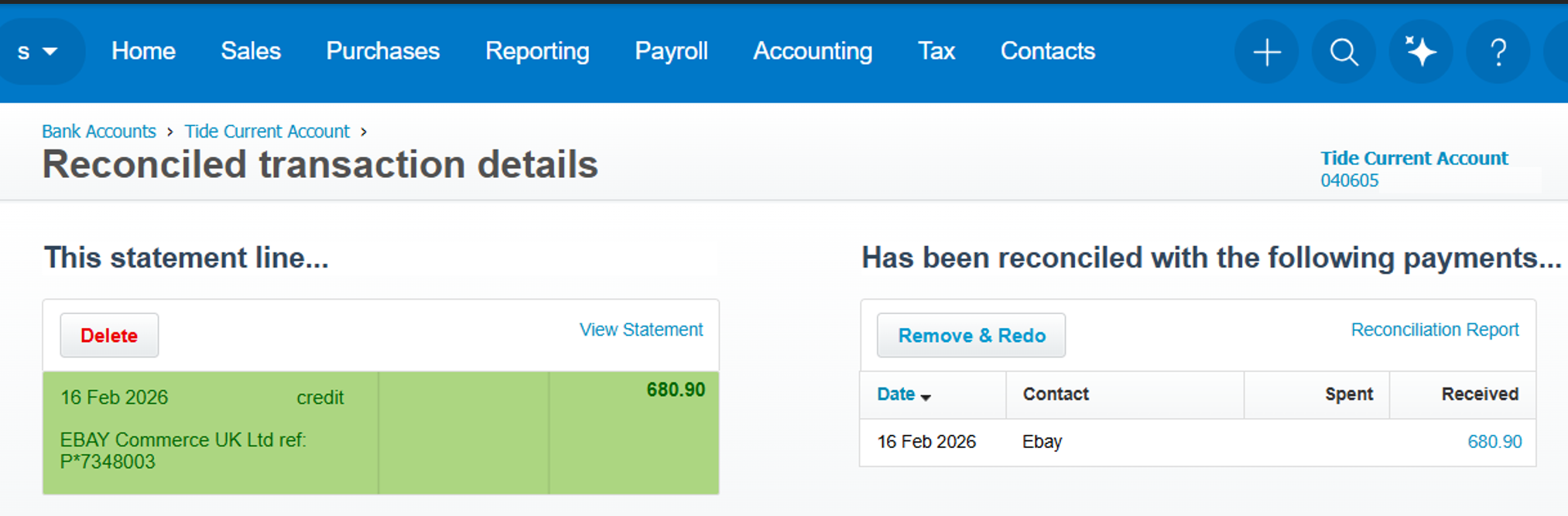The height and width of the screenshot is (516, 1568).
Task: Navigate to Bank Accounts breadcrumb
Action: (x=99, y=132)
